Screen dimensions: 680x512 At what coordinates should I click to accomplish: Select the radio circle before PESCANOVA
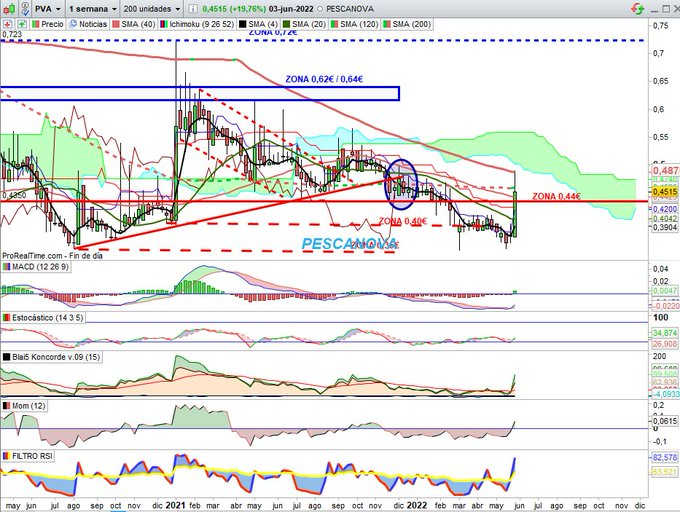320,9
